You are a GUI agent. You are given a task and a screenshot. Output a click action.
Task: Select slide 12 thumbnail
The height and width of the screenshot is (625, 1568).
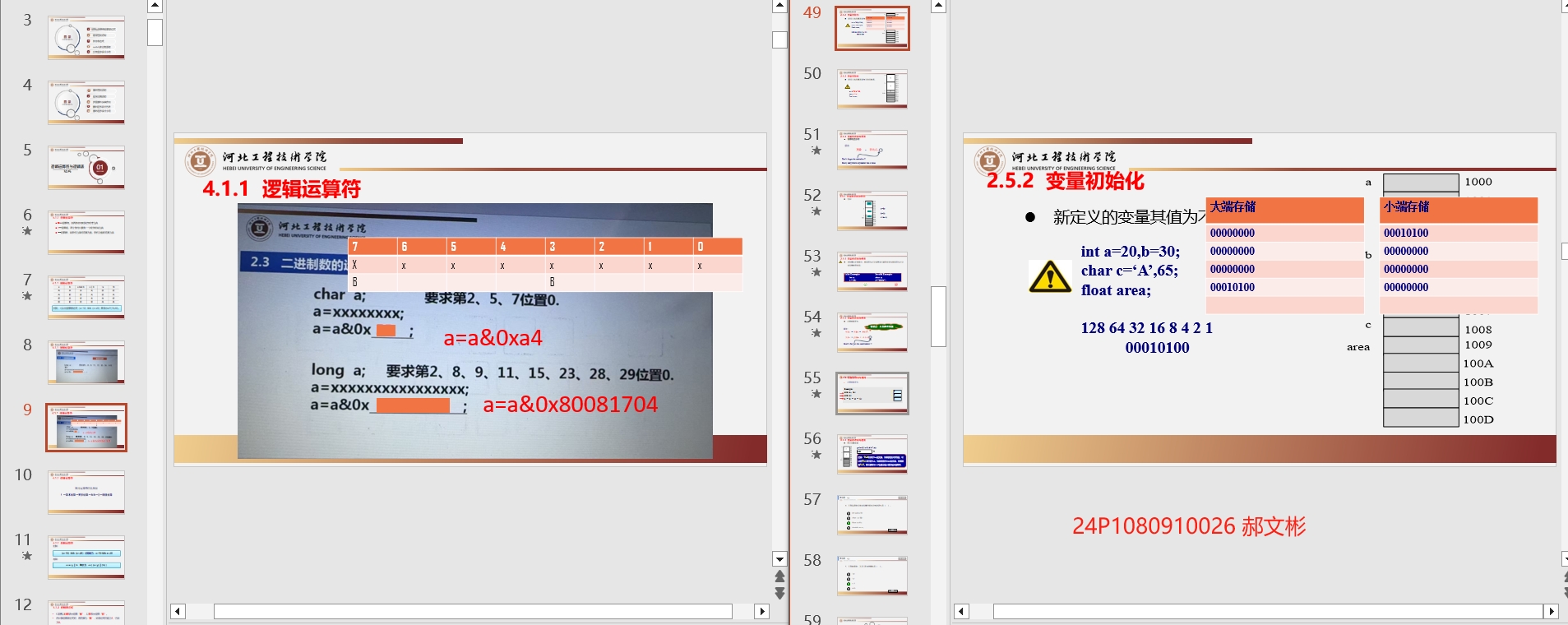click(86, 613)
